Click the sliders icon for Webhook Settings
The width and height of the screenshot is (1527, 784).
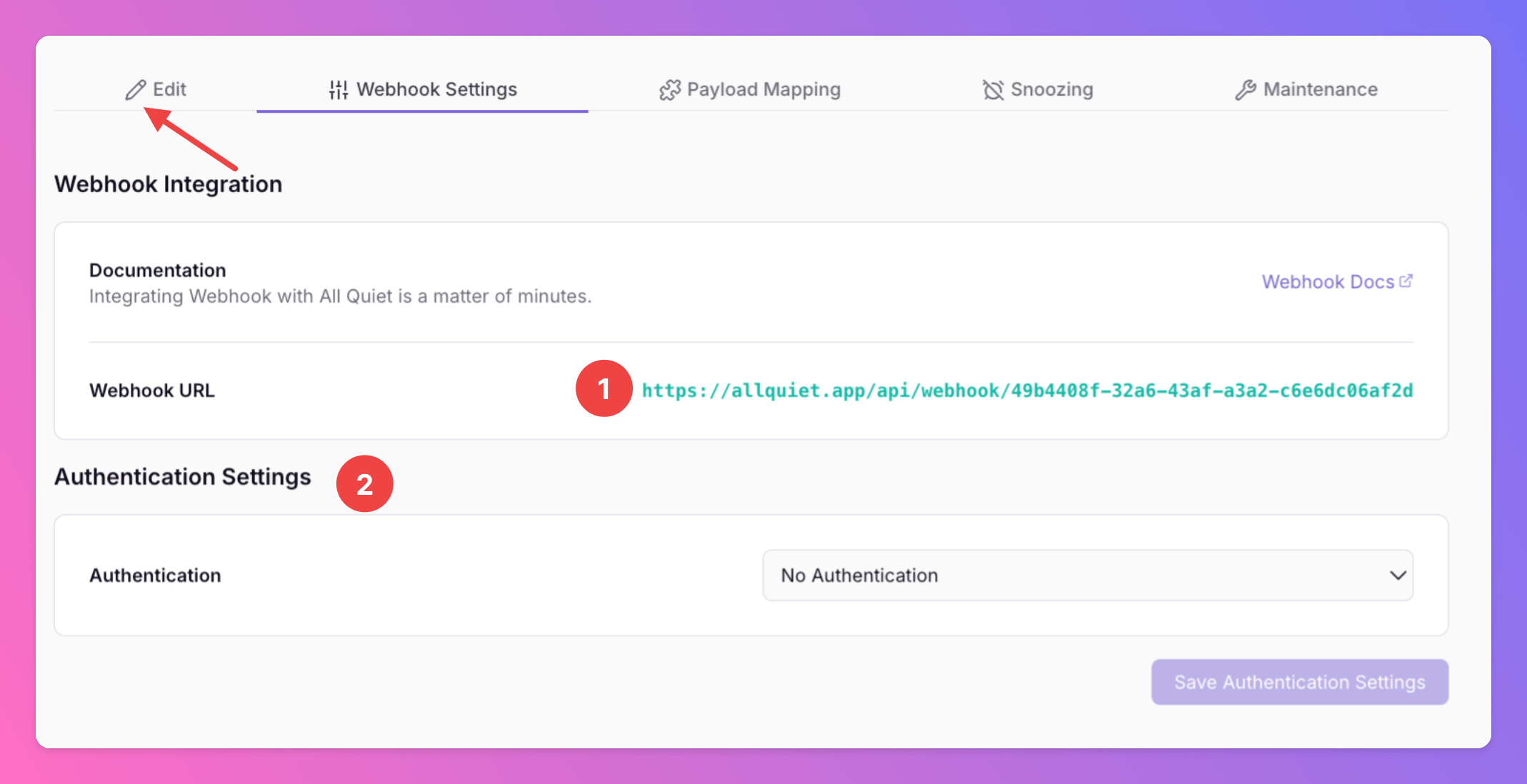[339, 90]
